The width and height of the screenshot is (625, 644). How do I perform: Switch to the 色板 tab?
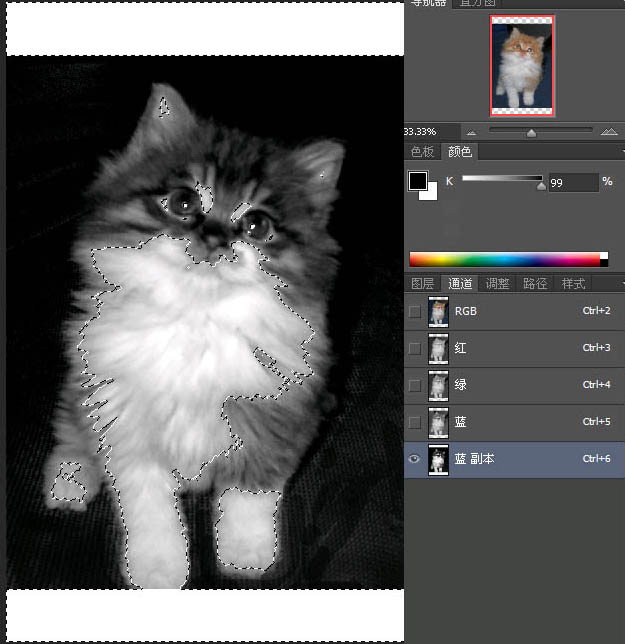pos(424,152)
